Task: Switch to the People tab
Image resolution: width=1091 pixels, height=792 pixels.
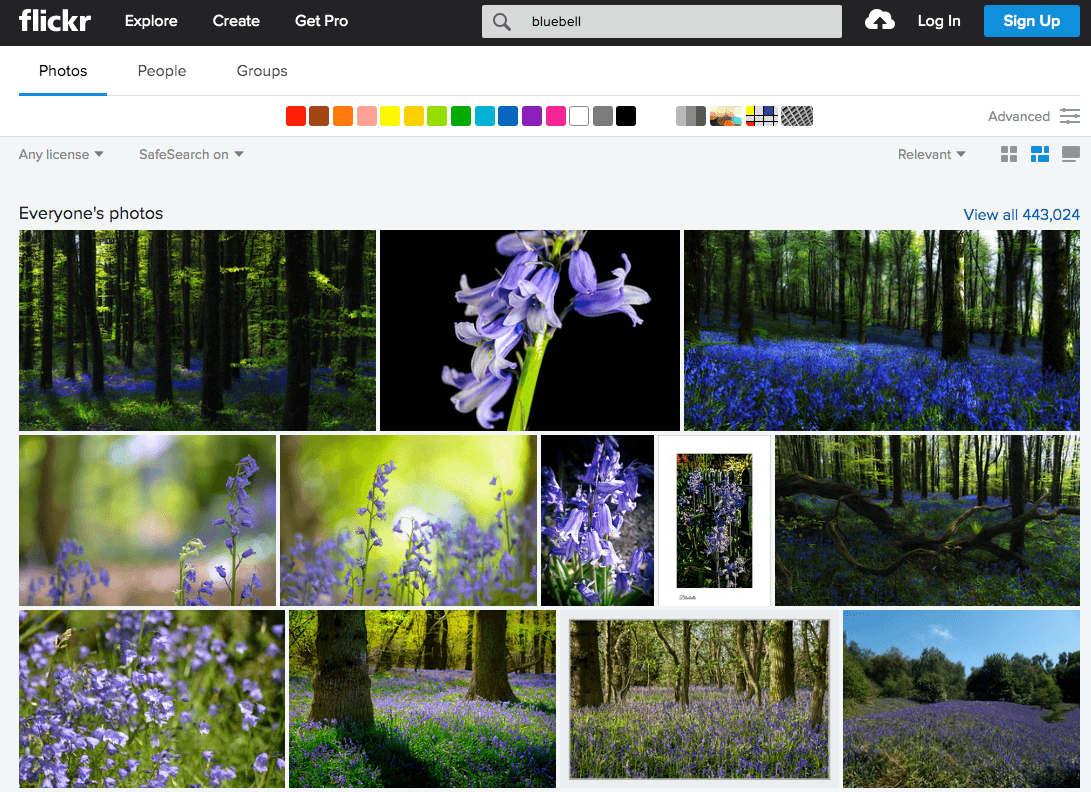Action: [x=162, y=71]
